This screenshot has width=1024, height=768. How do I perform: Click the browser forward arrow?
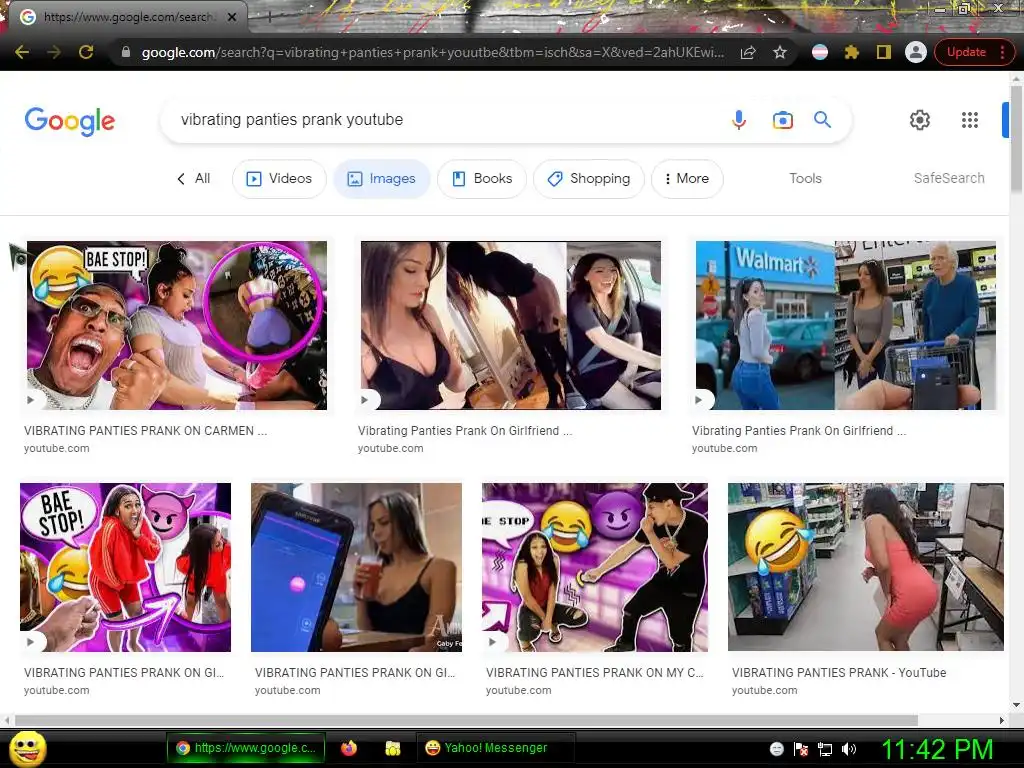(54, 52)
